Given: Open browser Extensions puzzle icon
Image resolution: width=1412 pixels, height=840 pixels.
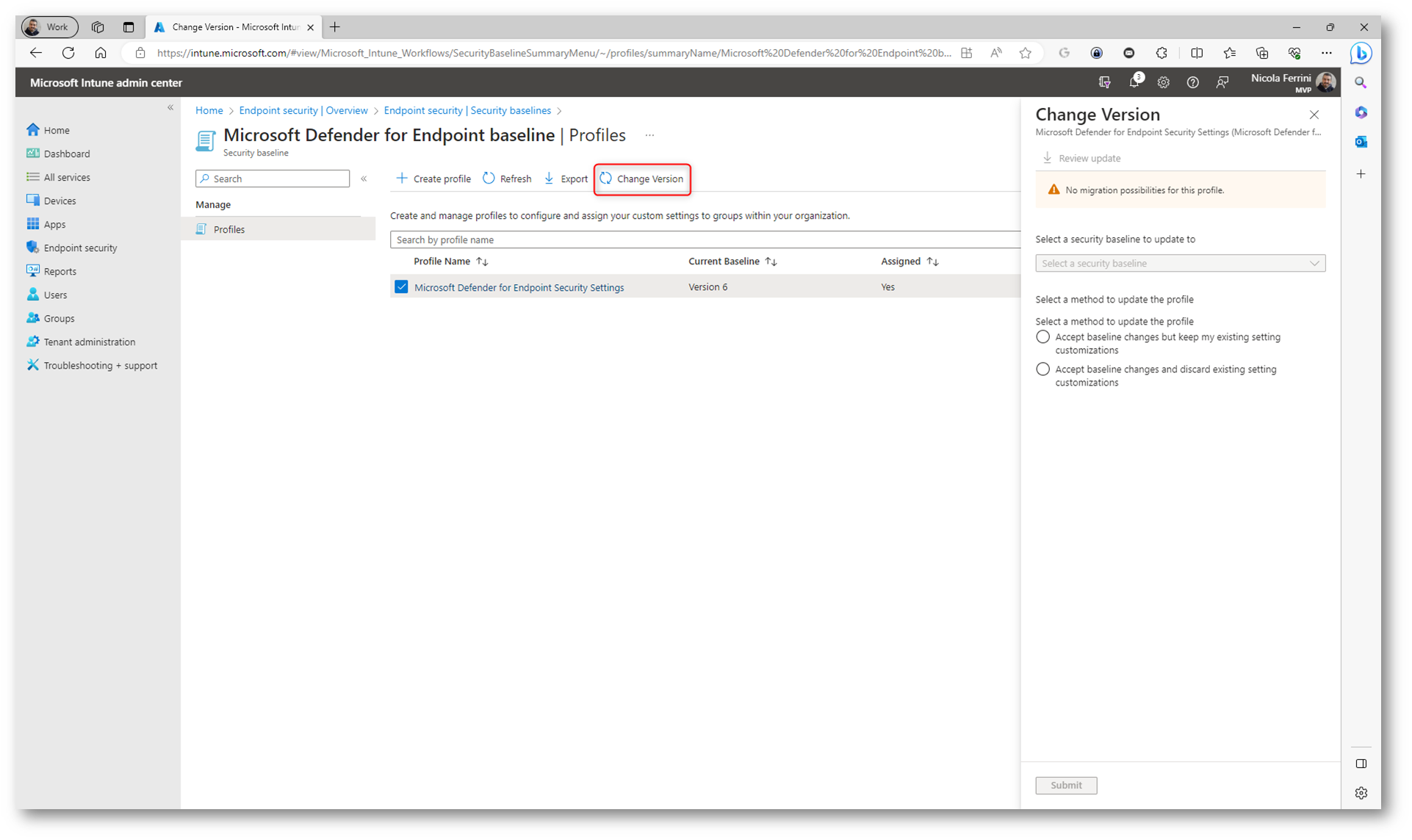Looking at the screenshot, I should (1161, 53).
